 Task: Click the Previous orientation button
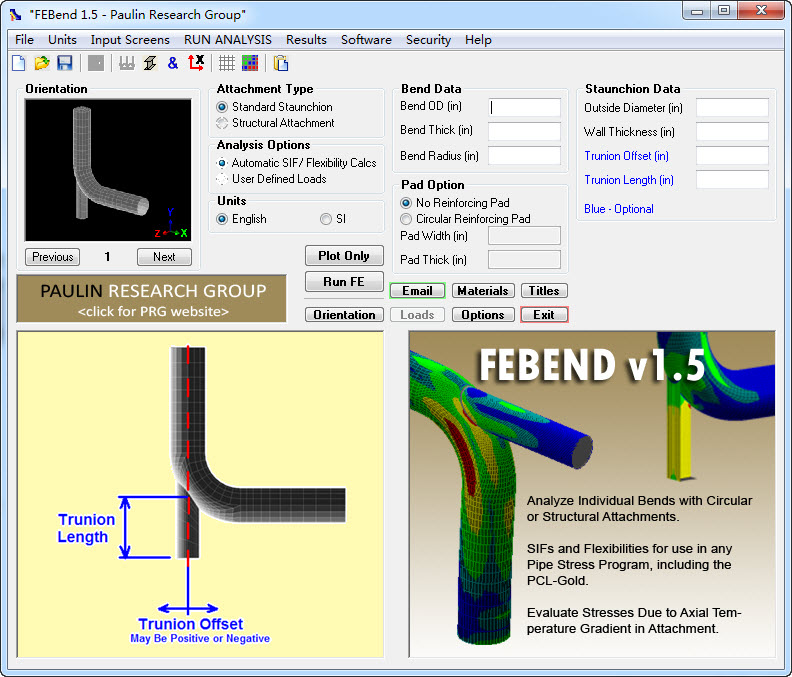pyautogui.click(x=53, y=257)
